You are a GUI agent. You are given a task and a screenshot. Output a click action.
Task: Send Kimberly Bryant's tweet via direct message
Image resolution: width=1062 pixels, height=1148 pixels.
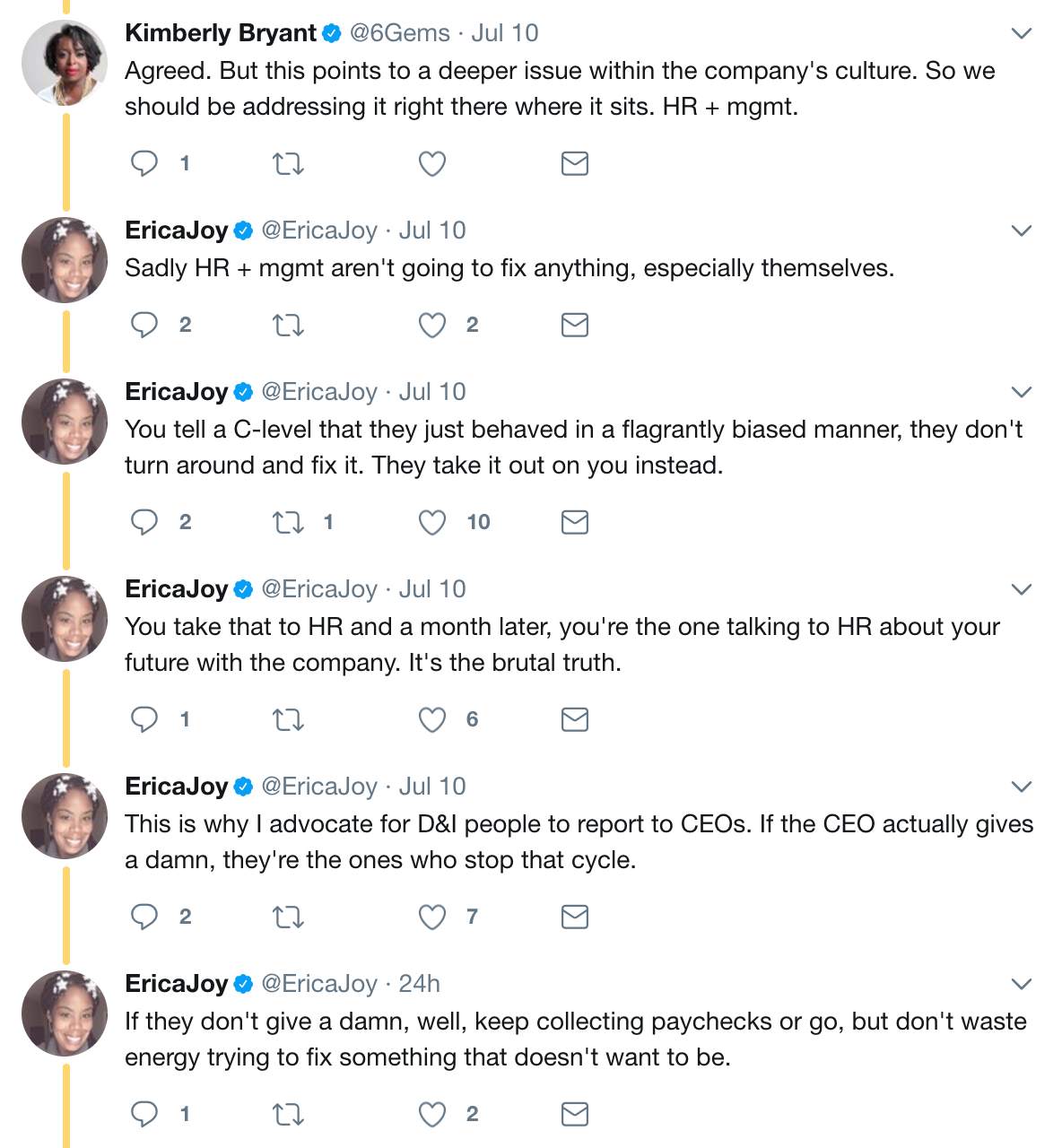coord(575,163)
